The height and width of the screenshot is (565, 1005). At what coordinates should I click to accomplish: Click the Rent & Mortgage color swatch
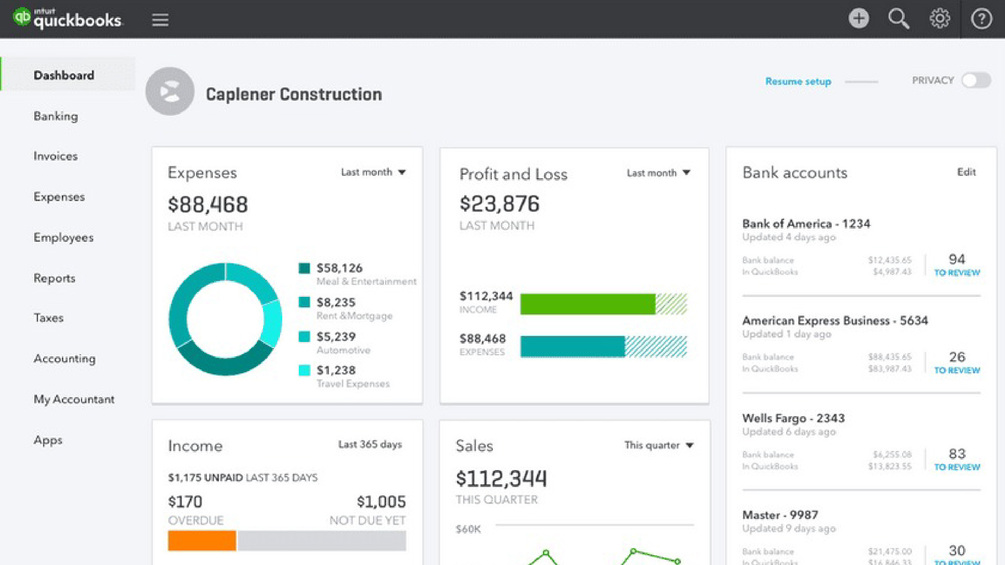pyautogui.click(x=304, y=302)
